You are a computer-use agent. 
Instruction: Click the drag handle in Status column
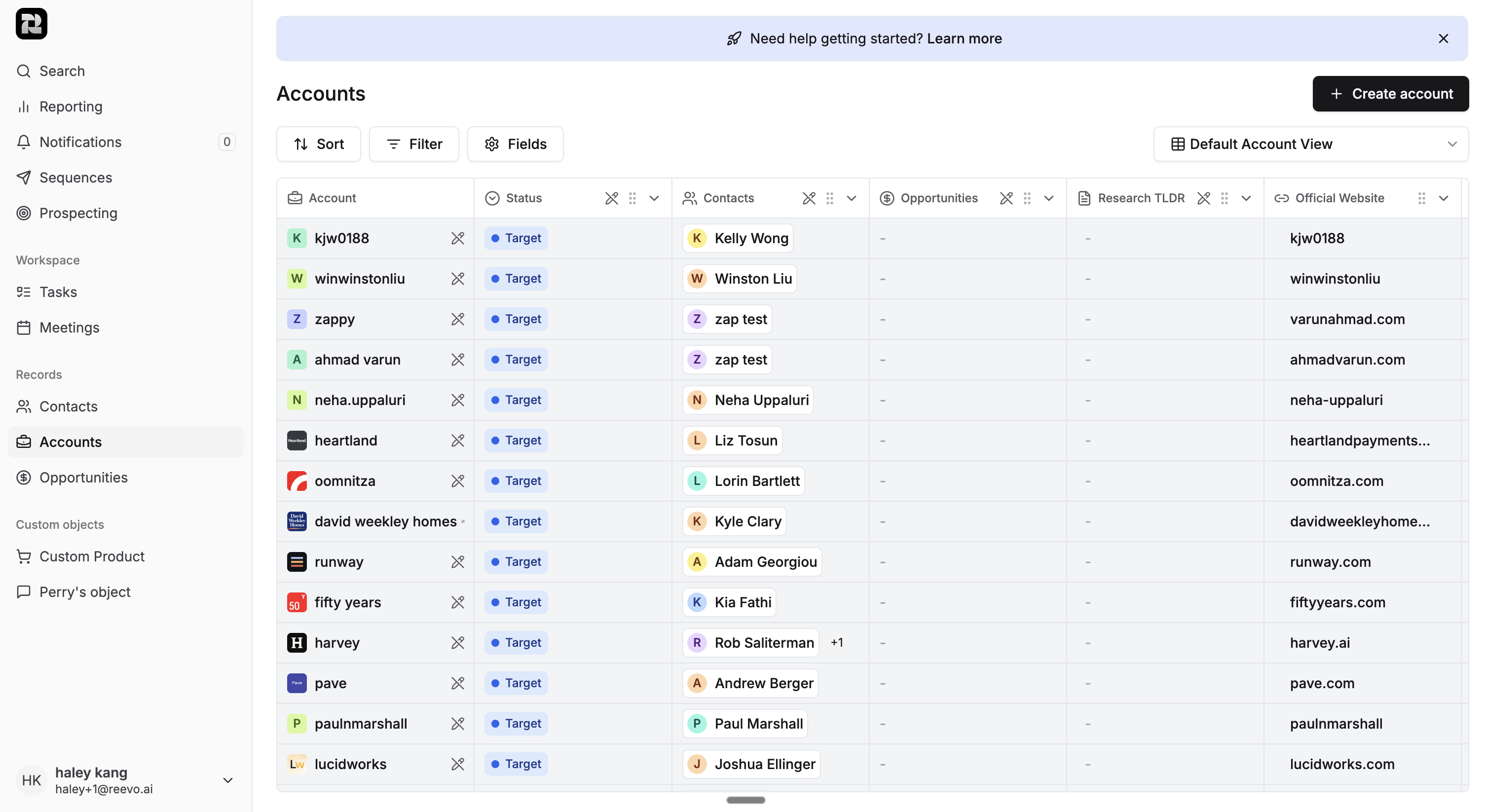632,198
